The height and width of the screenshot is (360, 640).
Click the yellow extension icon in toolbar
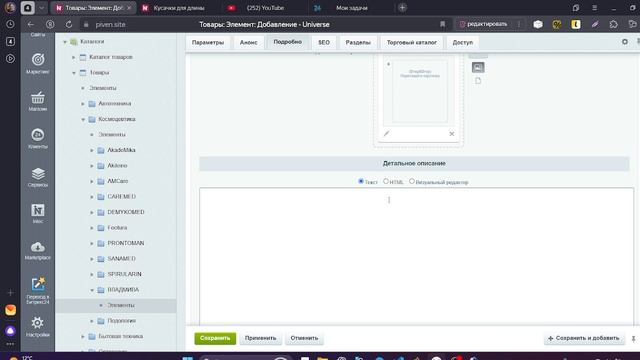coord(576,24)
